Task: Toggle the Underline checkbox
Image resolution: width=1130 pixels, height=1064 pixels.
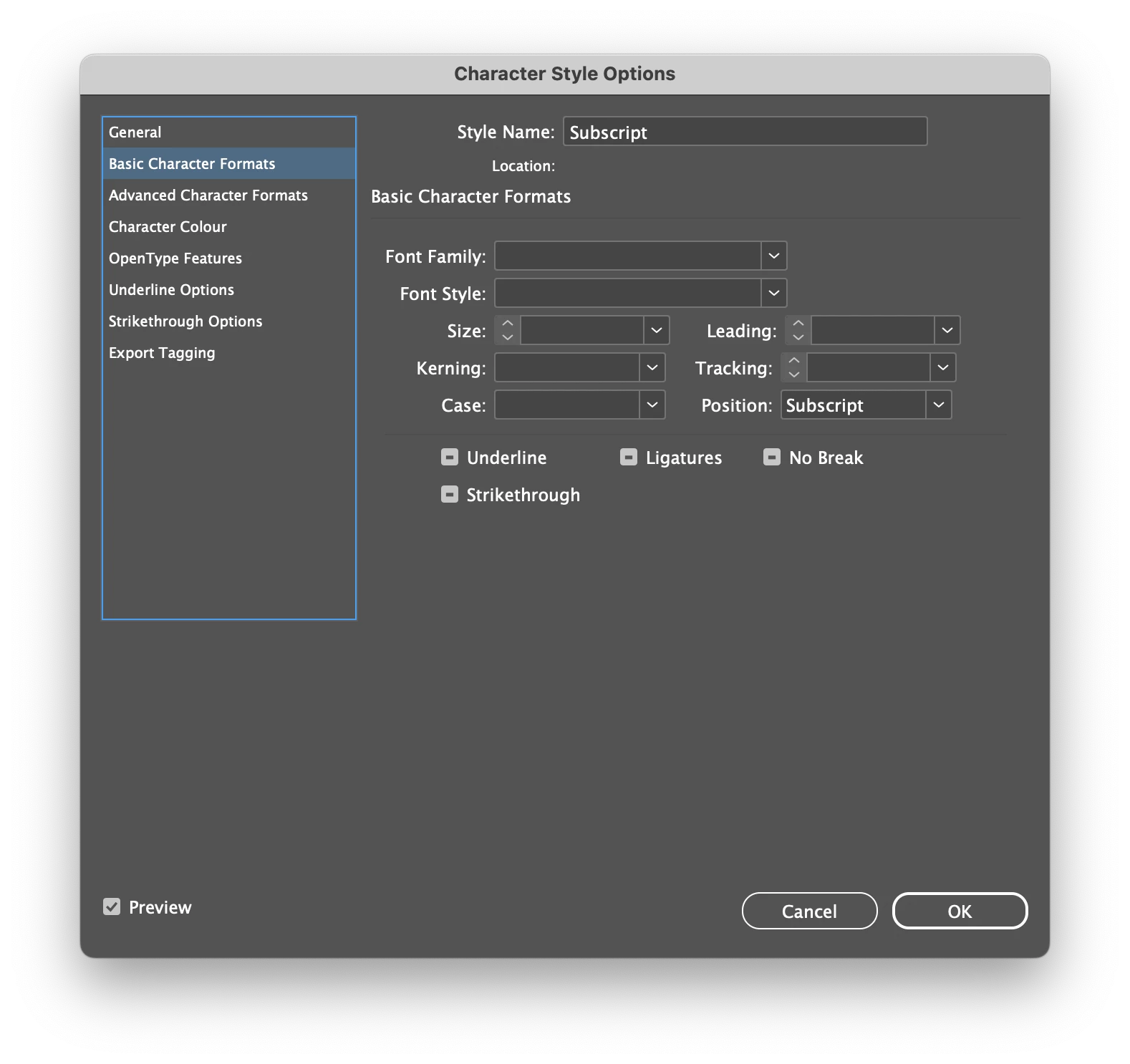Action: click(450, 457)
